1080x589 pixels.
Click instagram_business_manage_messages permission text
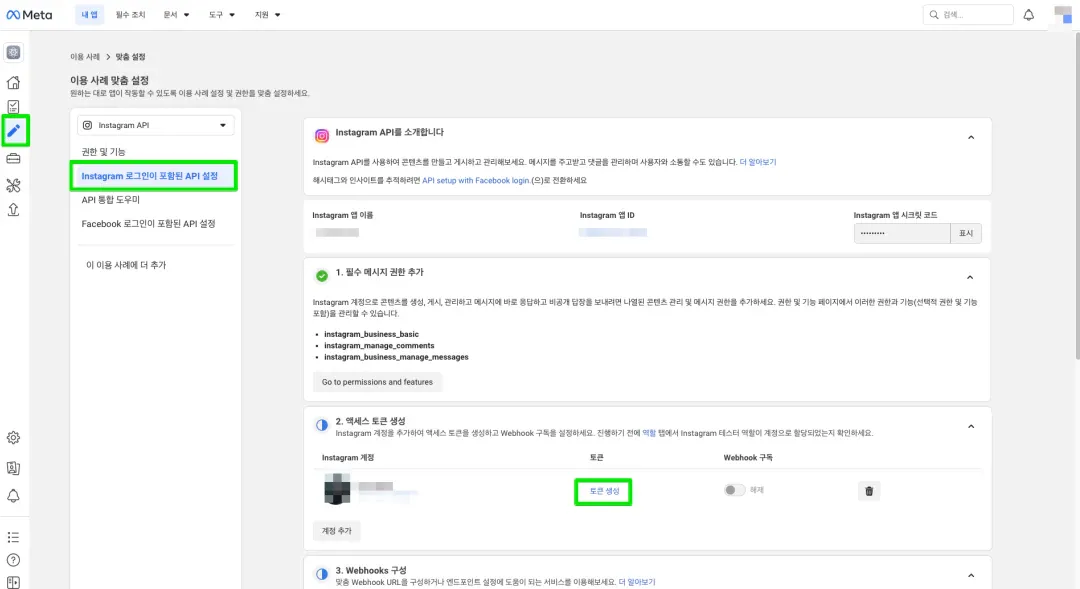click(396, 358)
